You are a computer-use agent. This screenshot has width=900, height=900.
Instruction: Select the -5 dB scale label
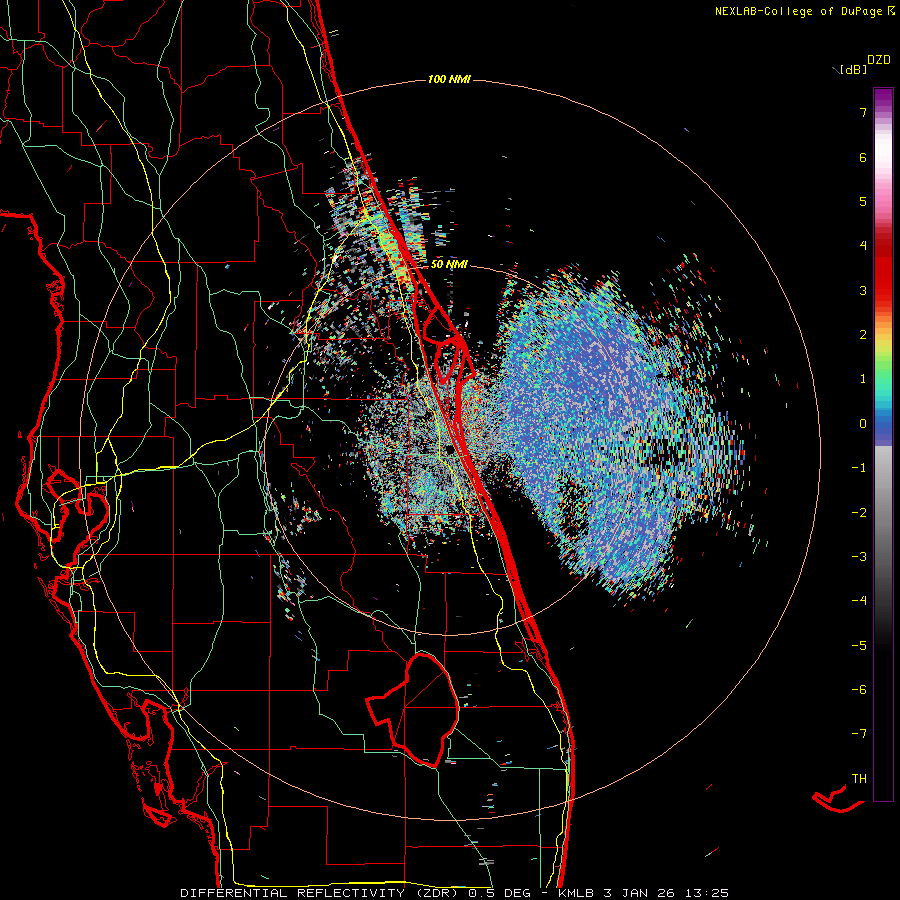(859, 646)
